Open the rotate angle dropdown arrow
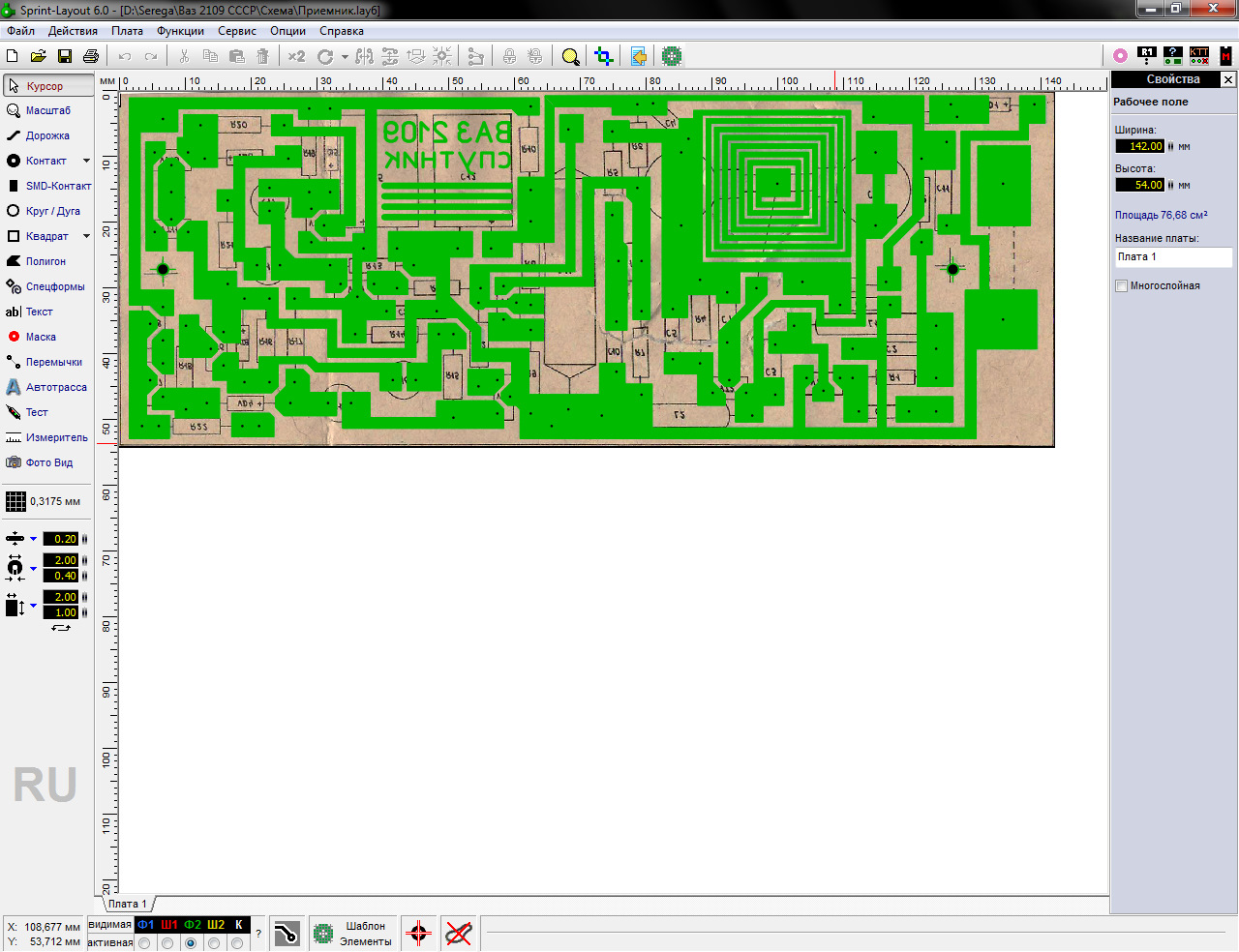 pos(345,56)
